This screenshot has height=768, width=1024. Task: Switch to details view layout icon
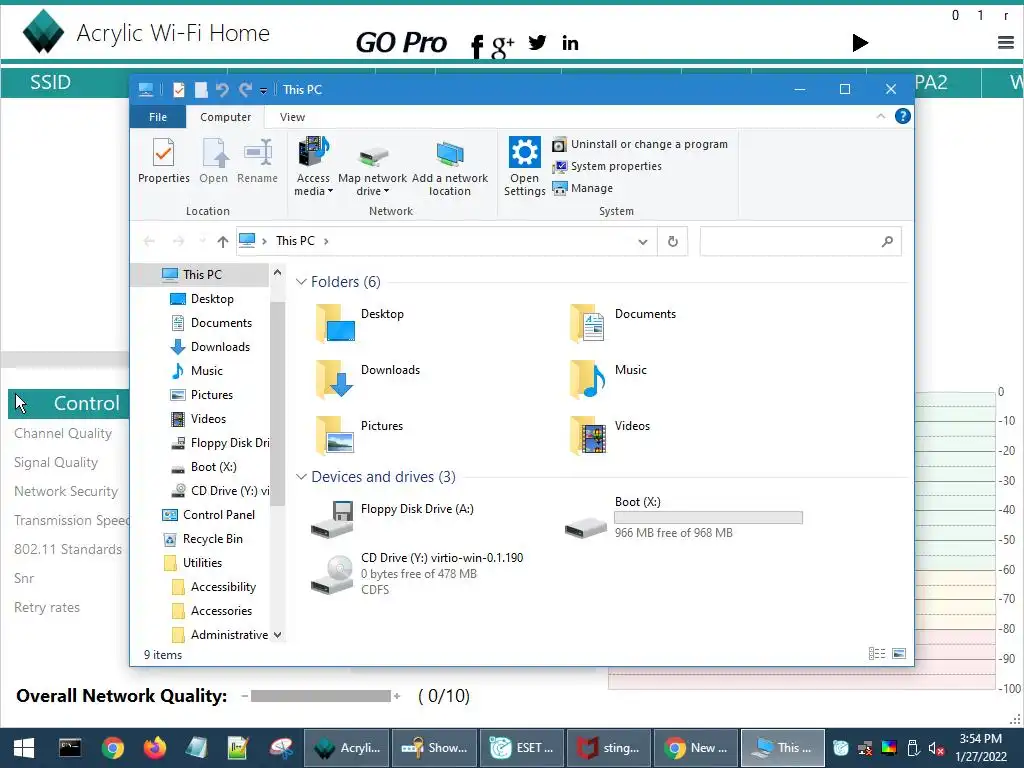coord(877,654)
